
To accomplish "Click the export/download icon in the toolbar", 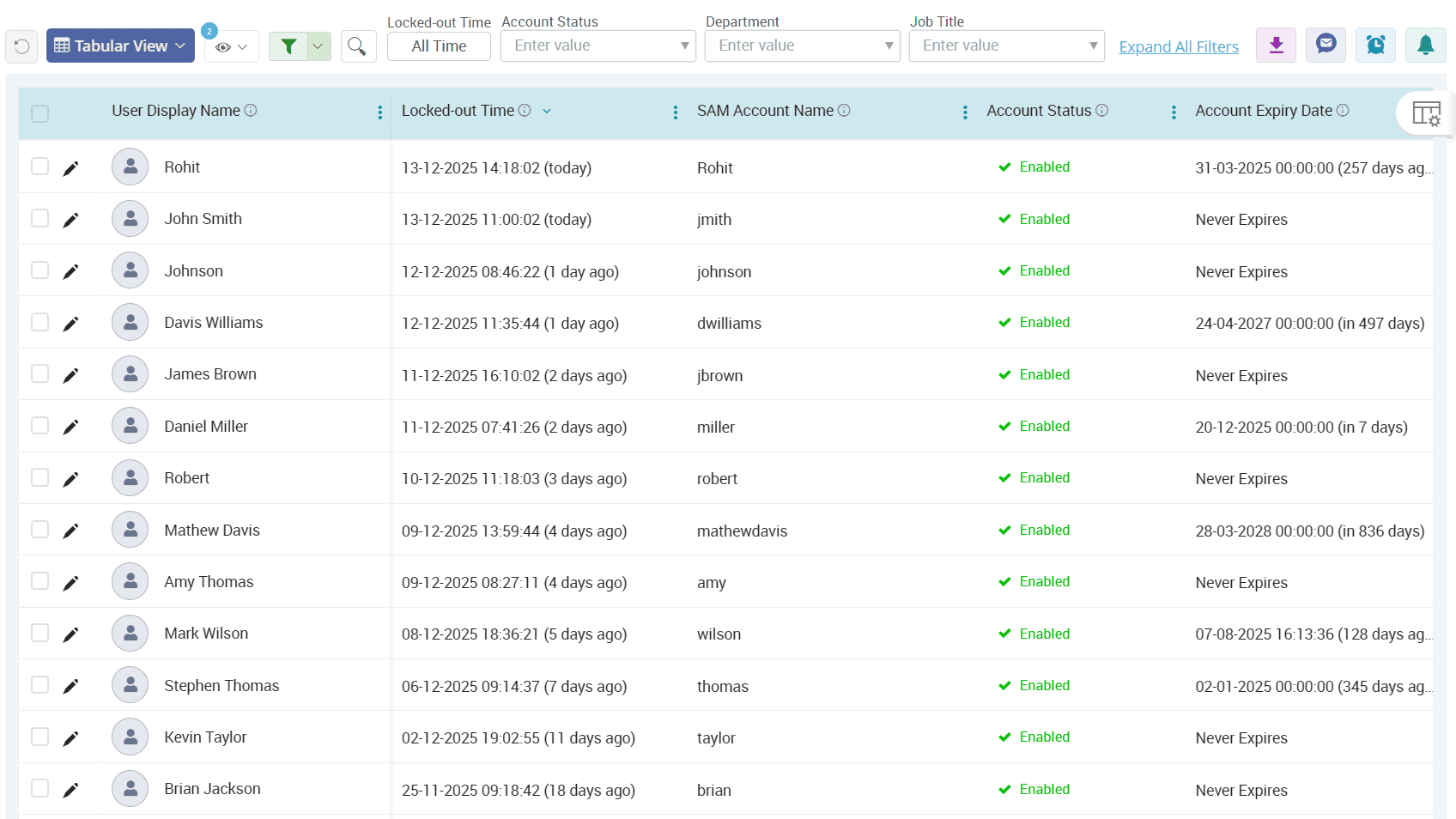I will click(x=1276, y=45).
